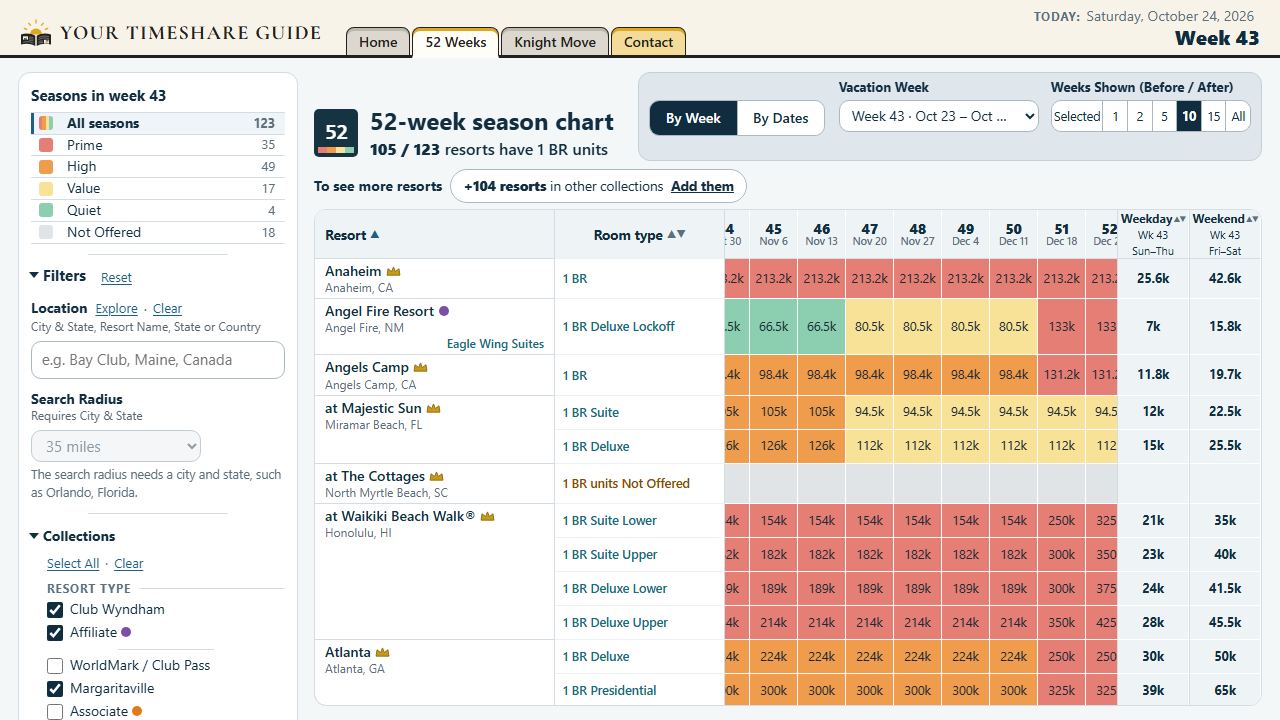Open the Eagle Wing Suites link
This screenshot has height=720, width=1280.
click(495, 344)
